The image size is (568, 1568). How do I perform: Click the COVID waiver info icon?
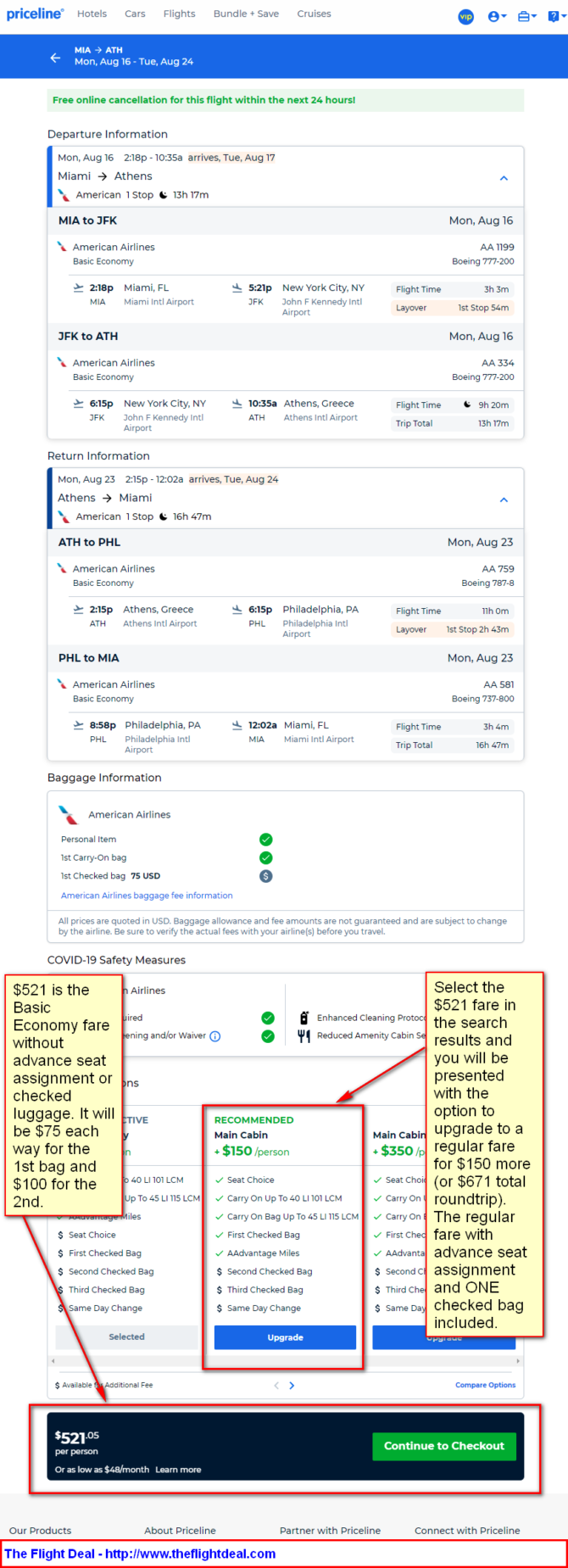(215, 1035)
